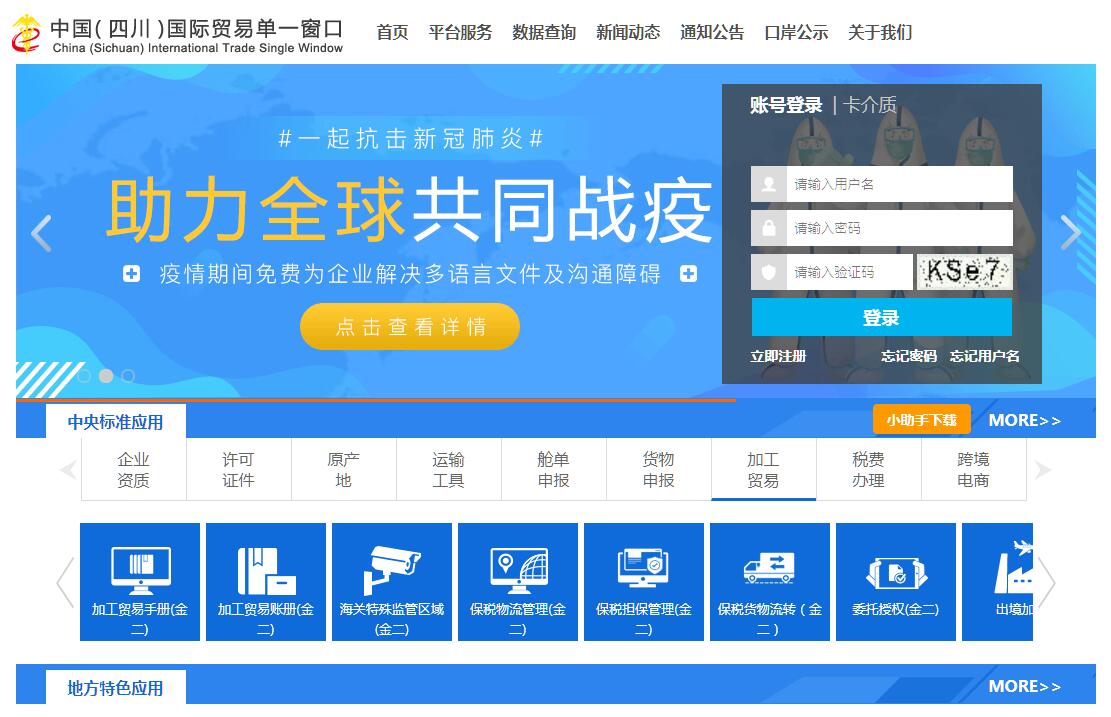Open the 加工贸易账册(金二) icon tile
The image size is (1111, 717).
coord(266,581)
